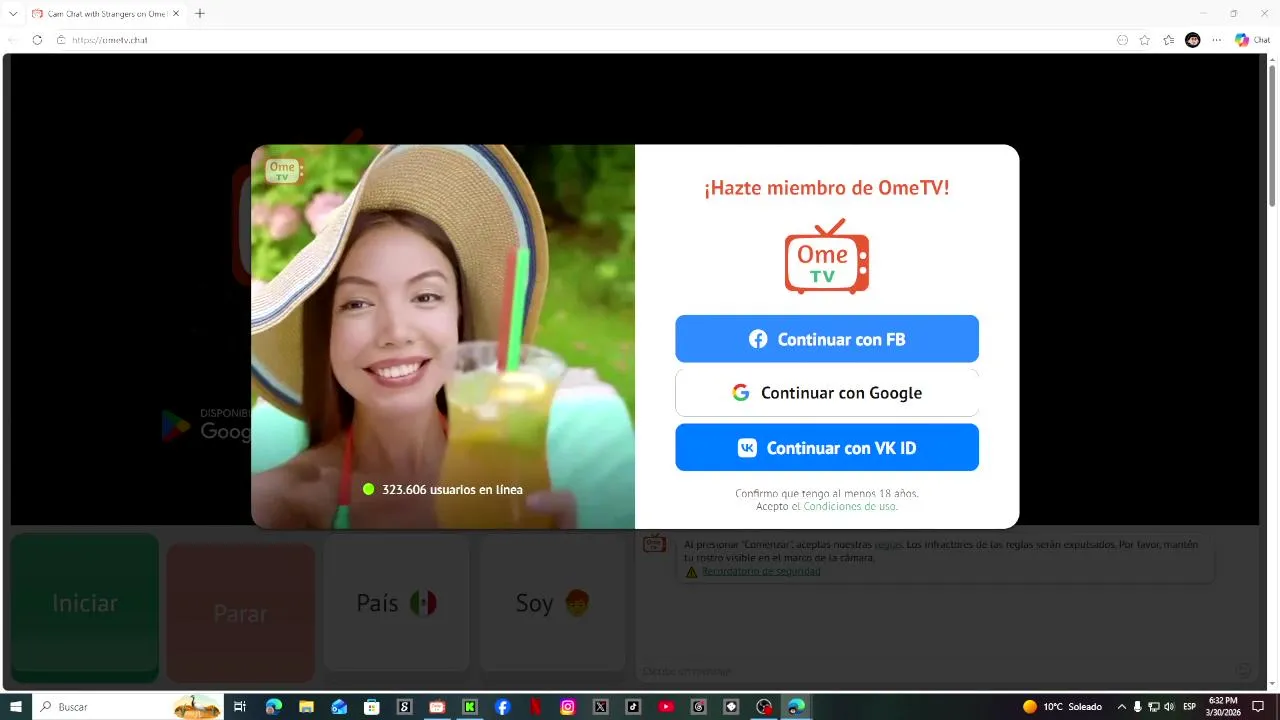Click '323.606 usuarios en línea' text
This screenshot has width=1280, height=720.
pos(452,489)
